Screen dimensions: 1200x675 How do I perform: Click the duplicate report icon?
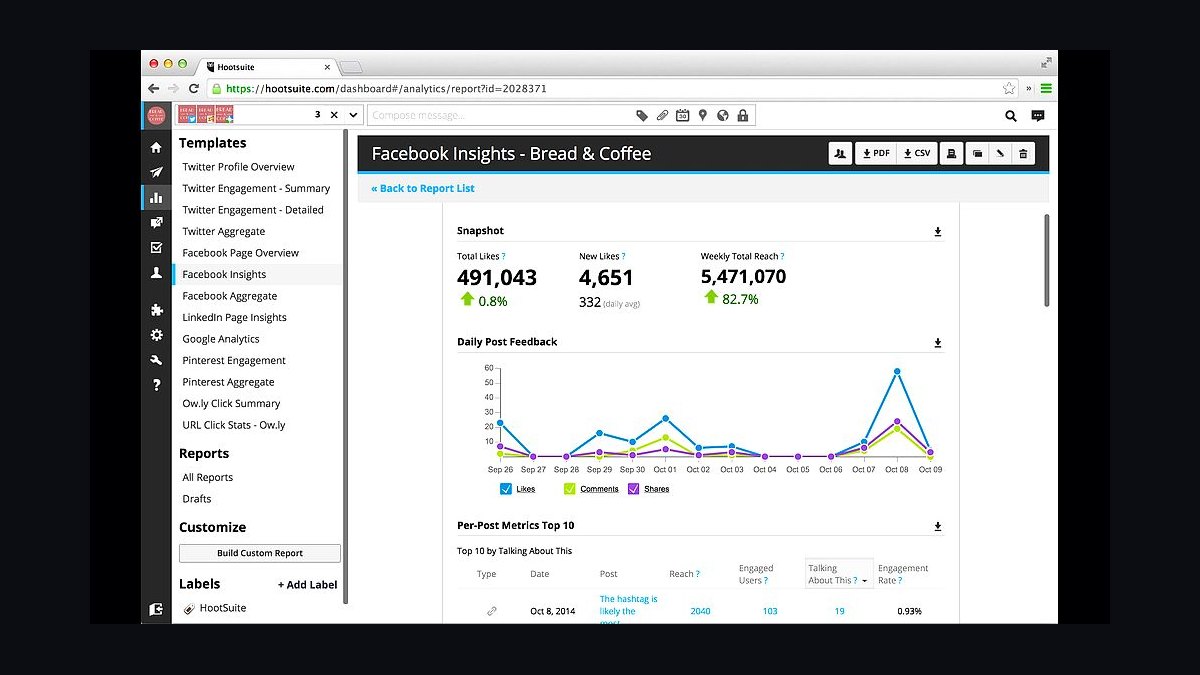978,154
